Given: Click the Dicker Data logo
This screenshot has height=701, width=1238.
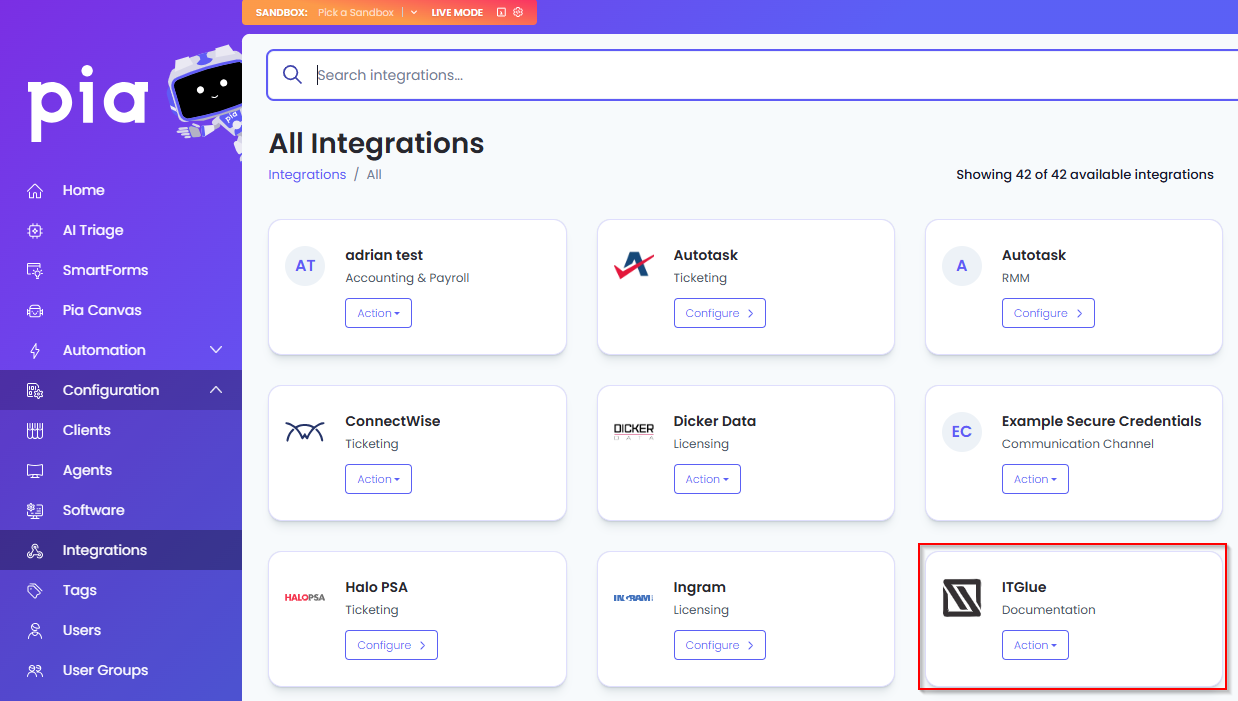Looking at the screenshot, I should pyautogui.click(x=633, y=432).
